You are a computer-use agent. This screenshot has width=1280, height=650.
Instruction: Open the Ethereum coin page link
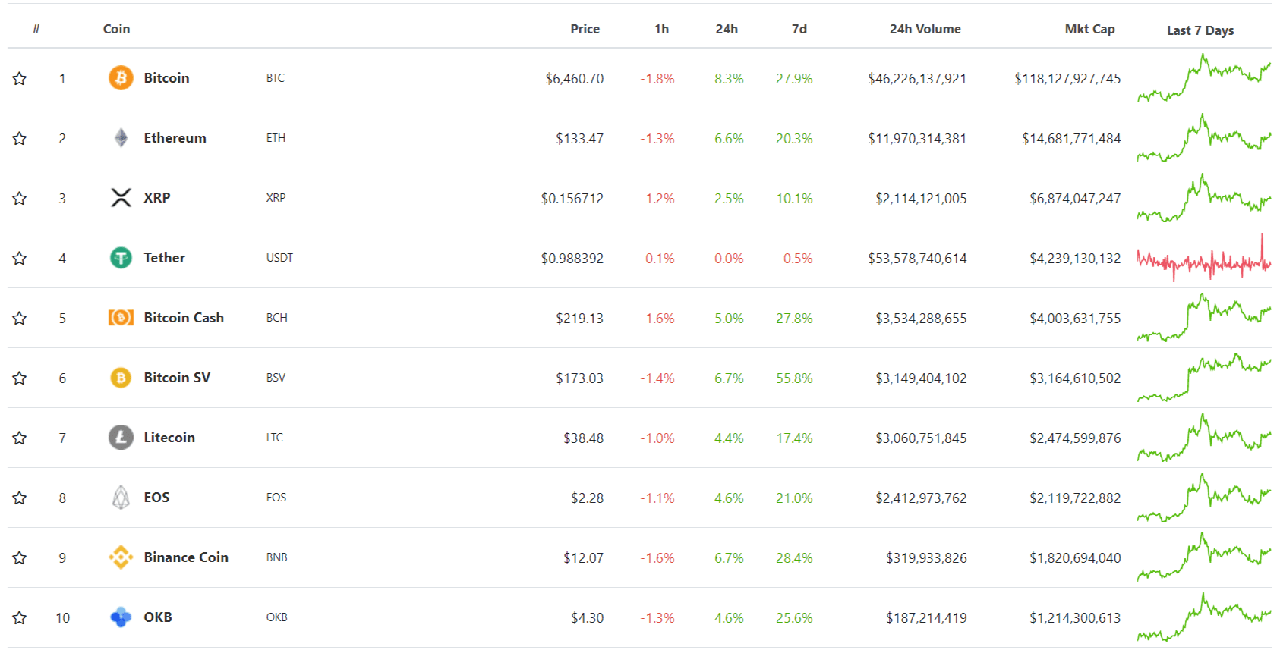pyautogui.click(x=175, y=138)
